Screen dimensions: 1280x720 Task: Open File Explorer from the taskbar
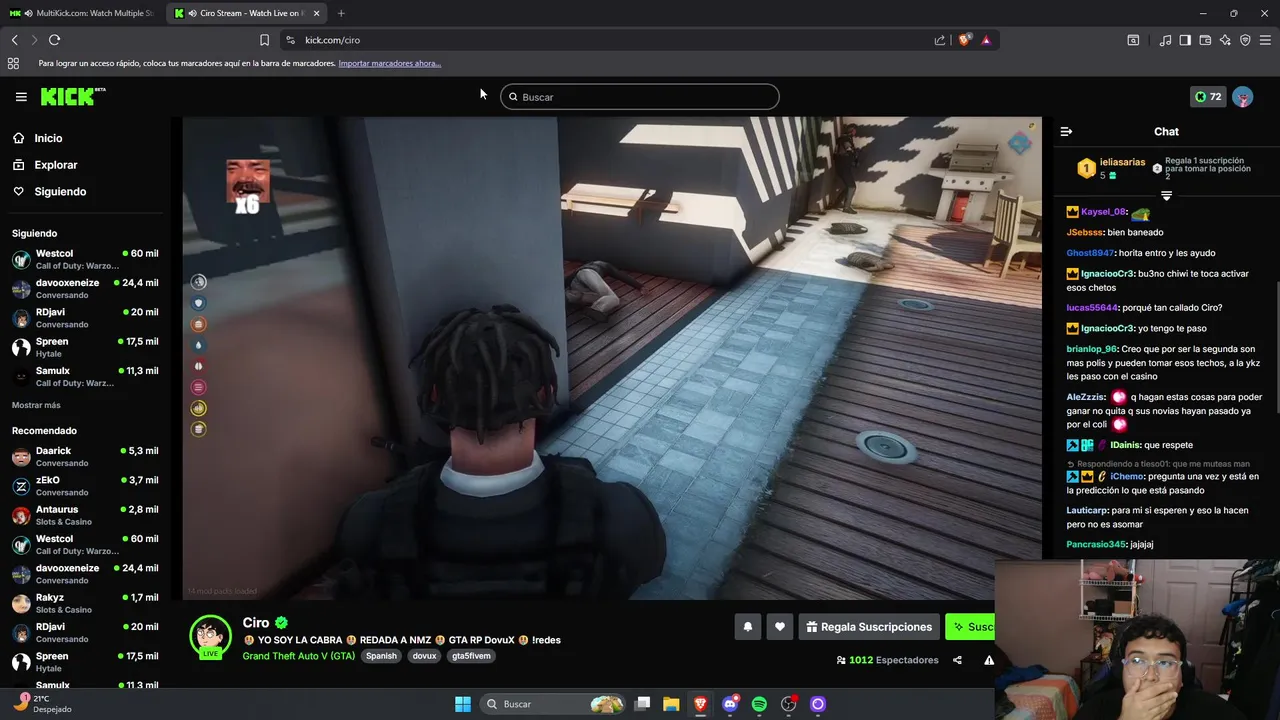671,704
